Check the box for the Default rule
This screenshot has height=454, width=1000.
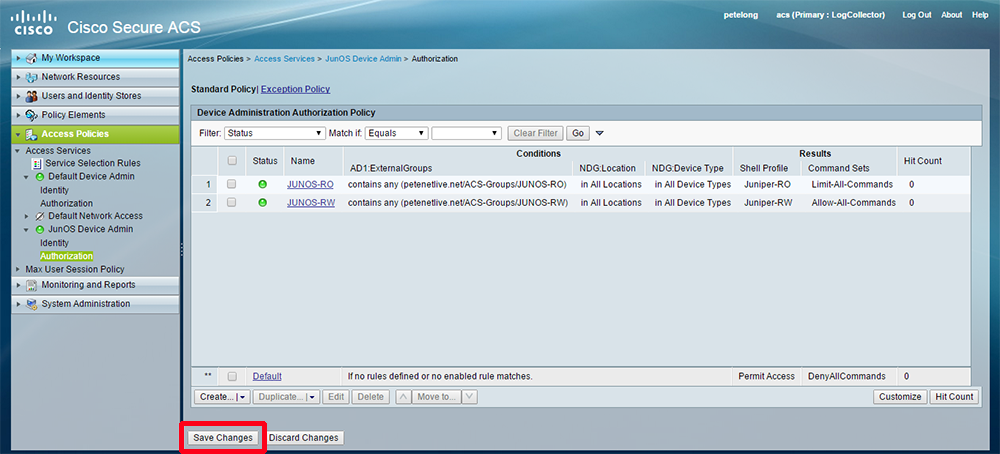[x=232, y=376]
